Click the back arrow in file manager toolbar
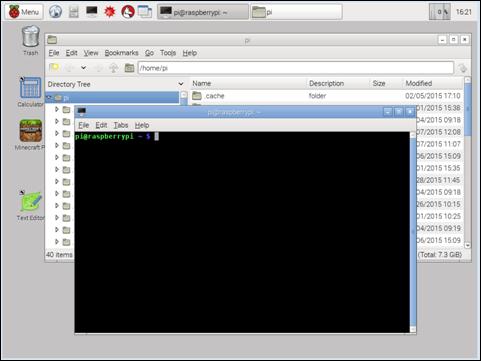Screen dimensions: 481x361 click(x=69, y=68)
